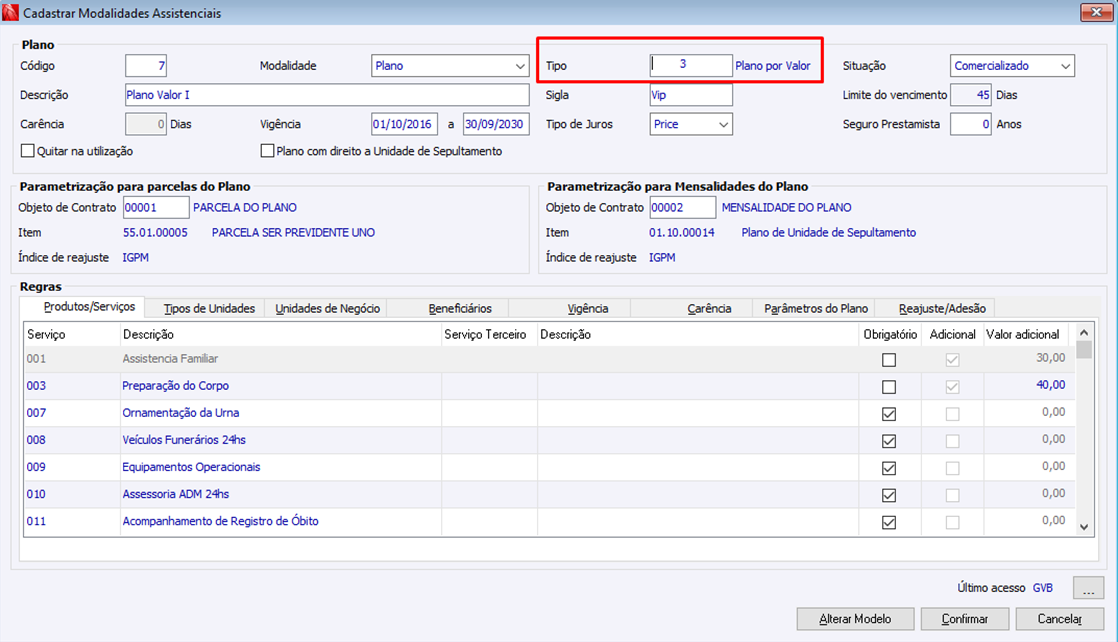Toggle Adicional for Ornamentação da Urna
The height and width of the screenshot is (642, 1118).
952,414
